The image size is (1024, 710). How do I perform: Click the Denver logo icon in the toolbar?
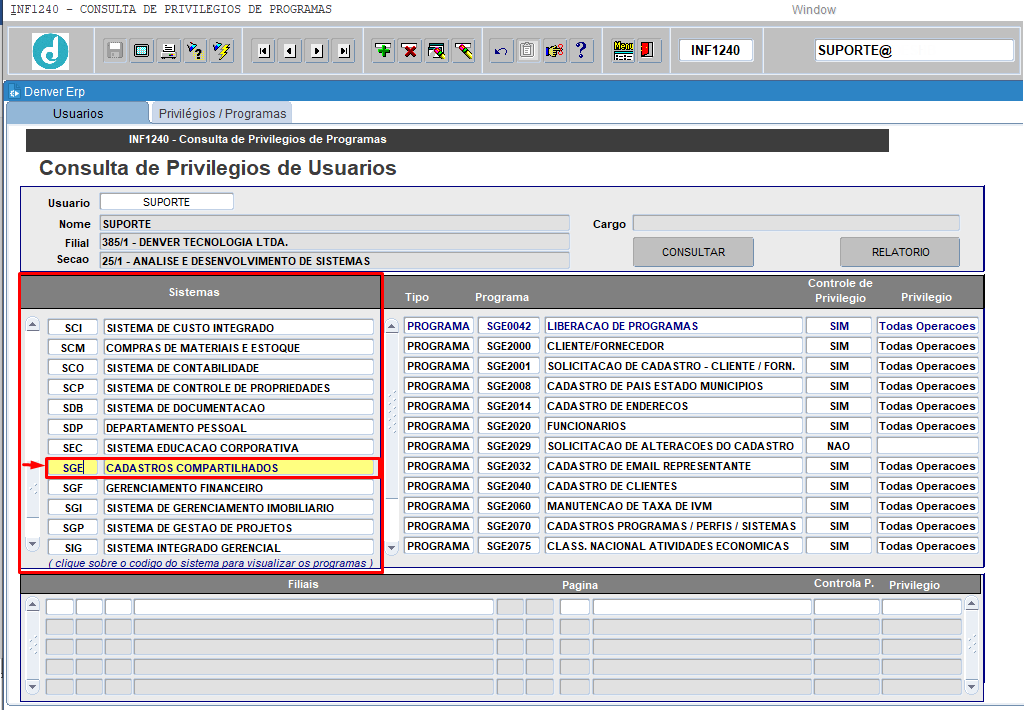pyautogui.click(x=50, y=50)
